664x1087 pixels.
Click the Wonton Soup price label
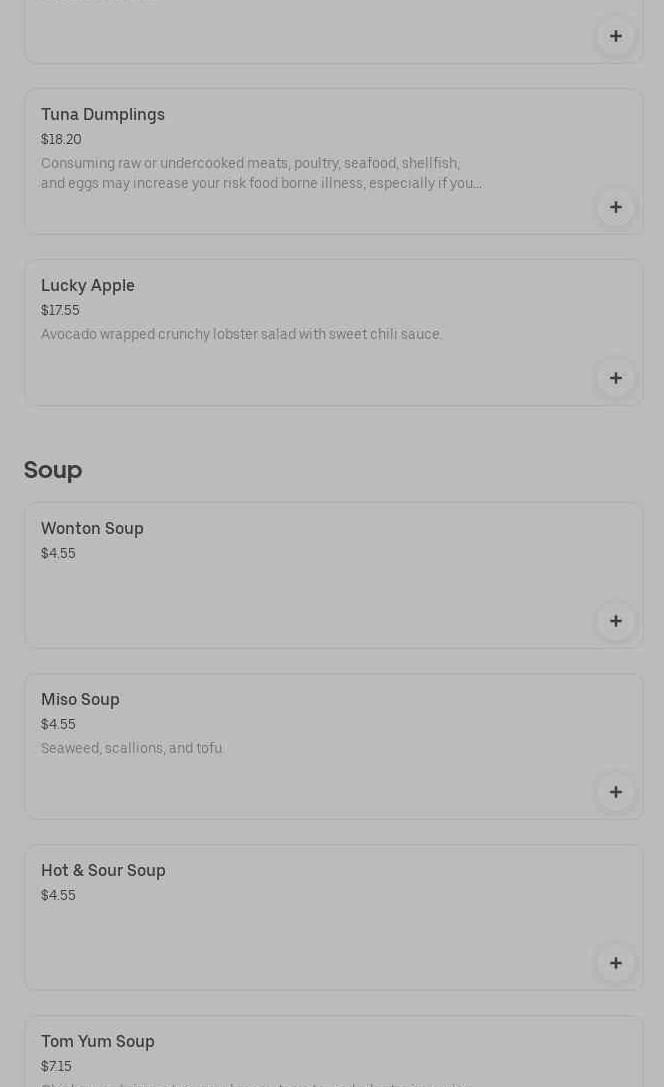pos(58,554)
